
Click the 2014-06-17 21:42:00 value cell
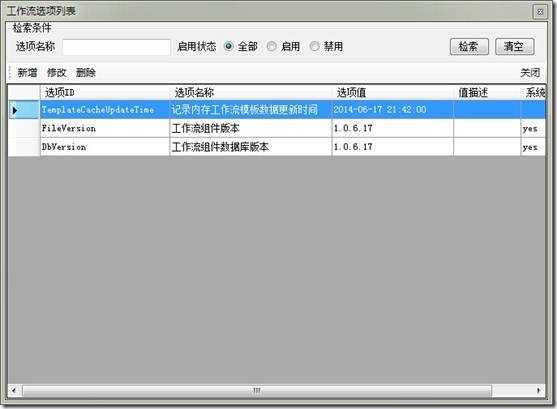[393, 110]
